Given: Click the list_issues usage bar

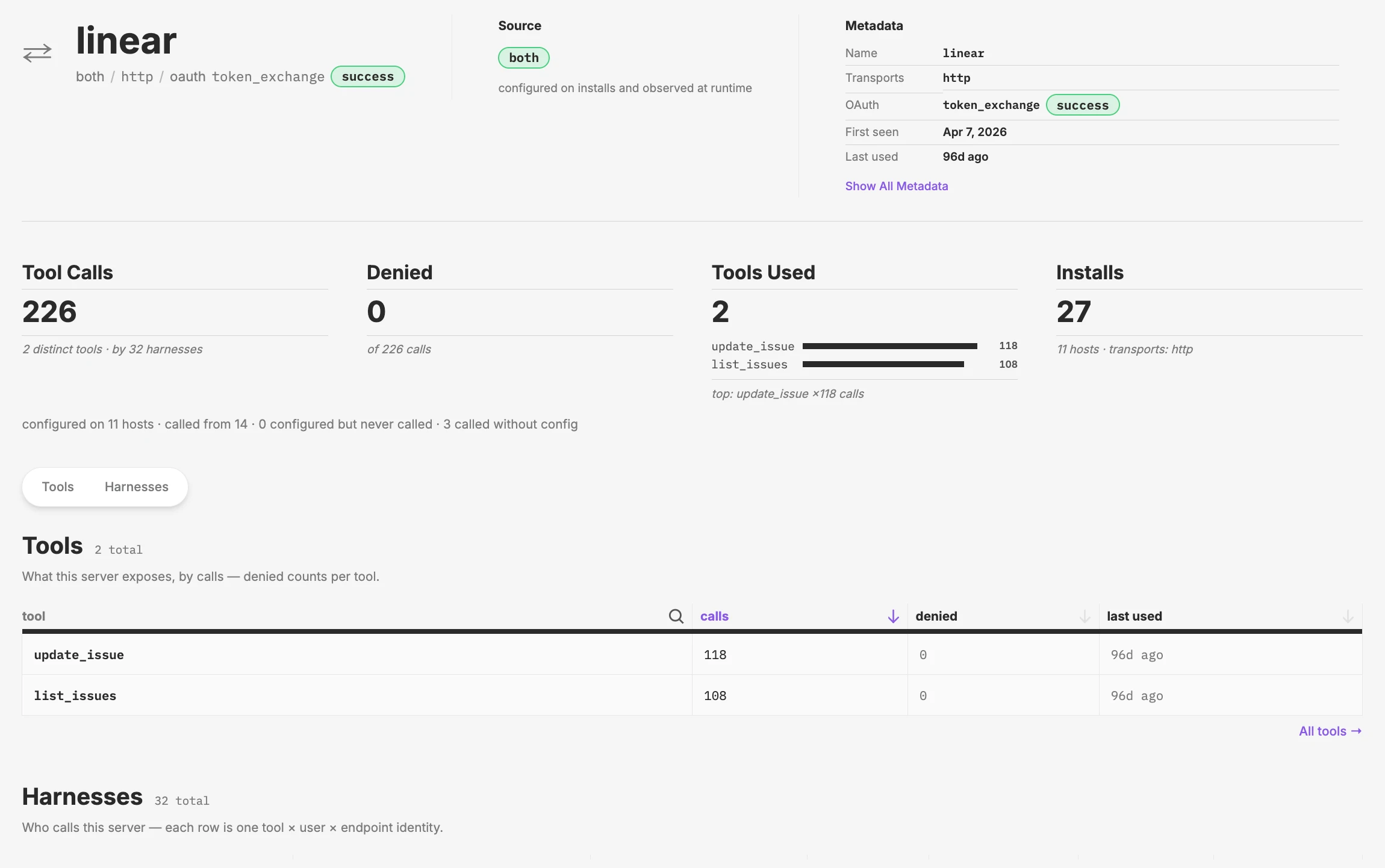Looking at the screenshot, I should click(883, 364).
